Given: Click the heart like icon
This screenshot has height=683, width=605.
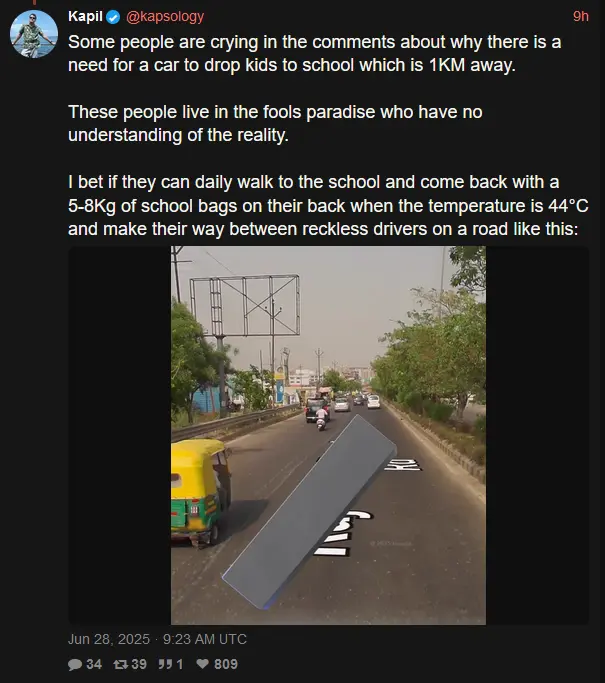Looking at the screenshot, I should [203, 664].
